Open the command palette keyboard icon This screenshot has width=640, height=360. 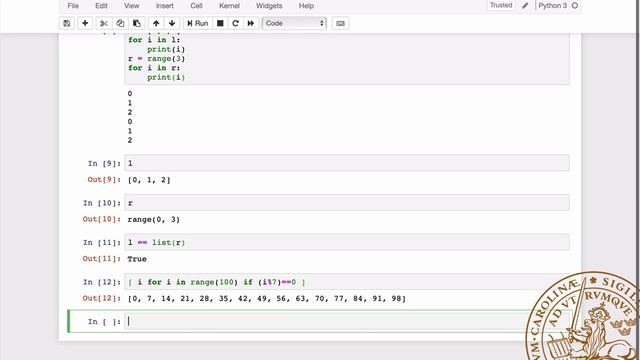(340, 23)
